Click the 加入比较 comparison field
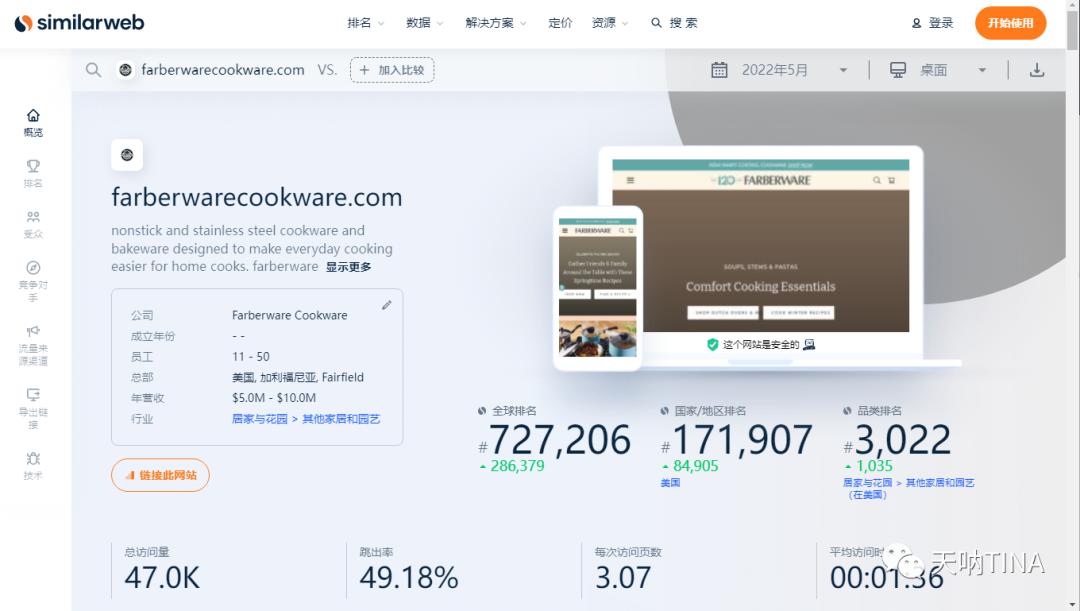 [x=391, y=70]
